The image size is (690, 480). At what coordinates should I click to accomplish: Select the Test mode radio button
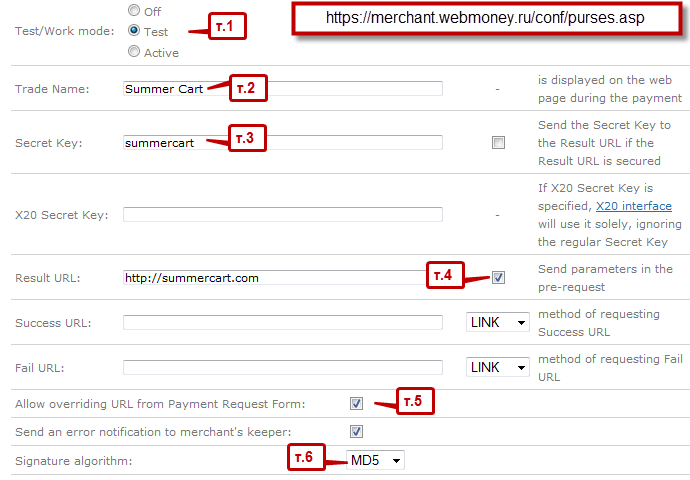134,31
